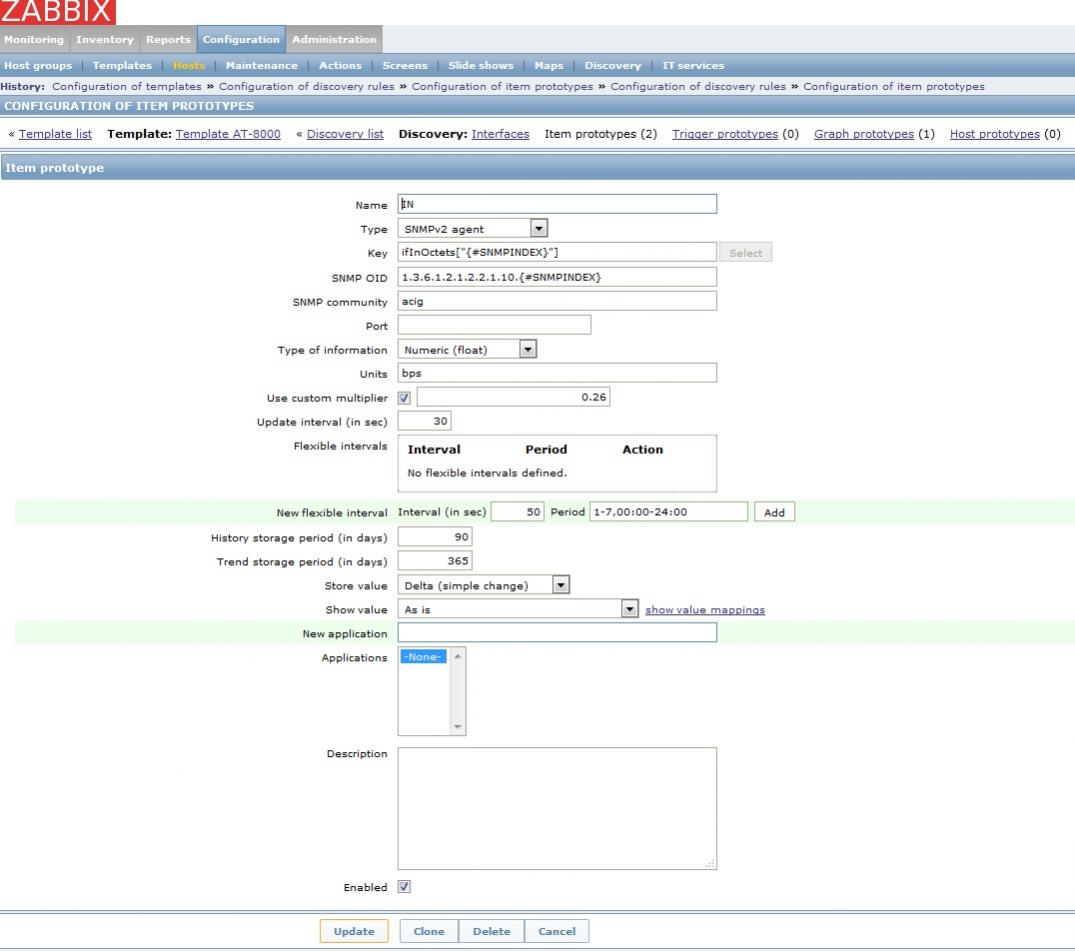Viewport: 1075px width, 951px height.
Task: Open Template AT-8000 link
Action: click(228, 134)
